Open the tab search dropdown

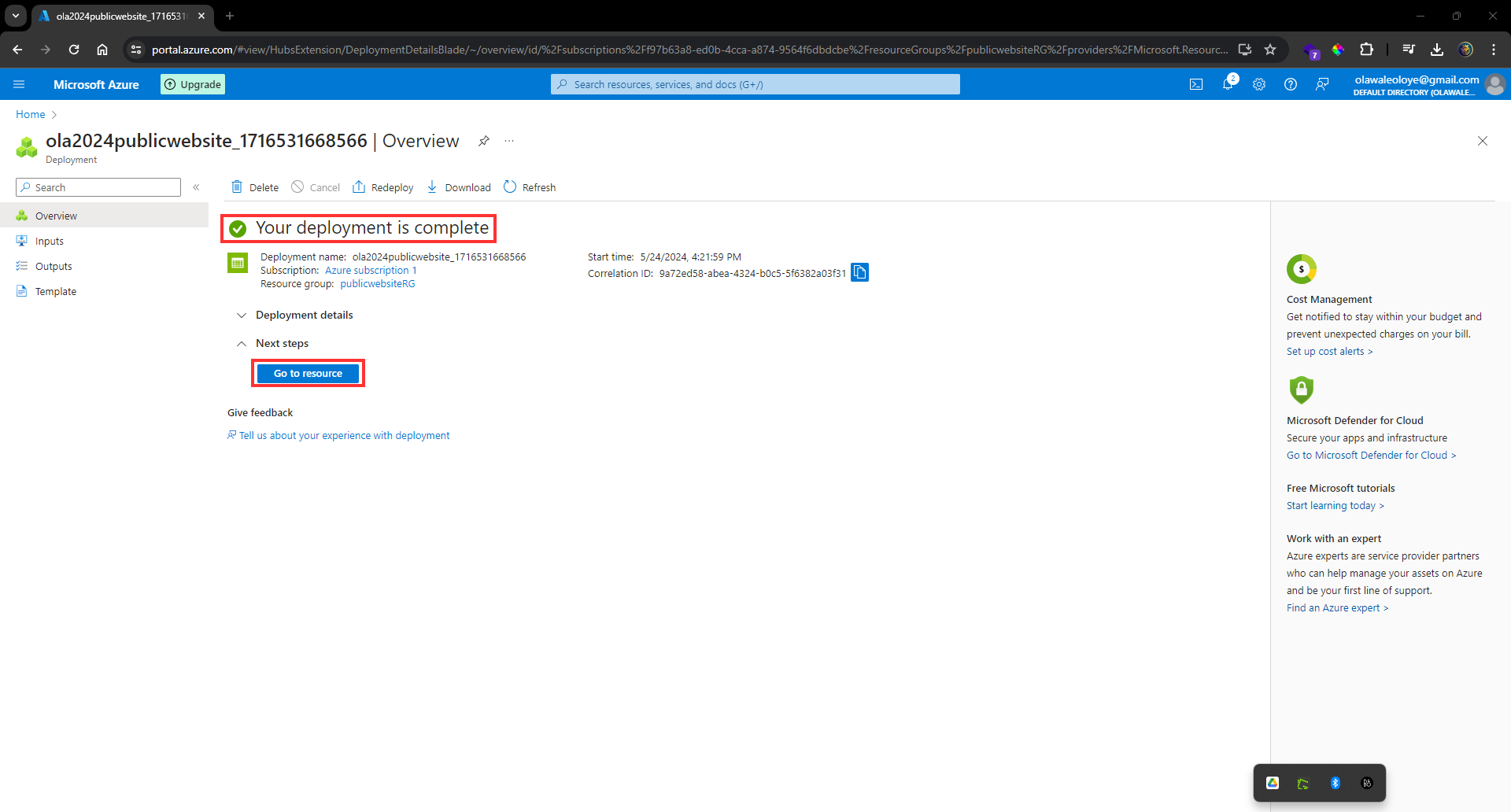tap(16, 16)
